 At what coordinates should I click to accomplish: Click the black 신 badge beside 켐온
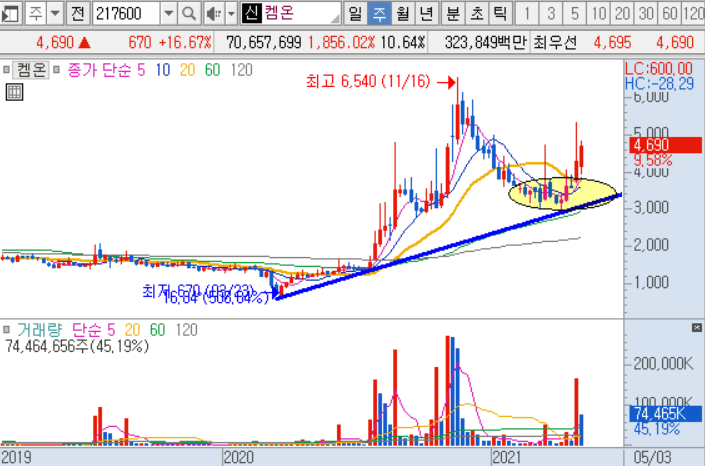tap(251, 13)
